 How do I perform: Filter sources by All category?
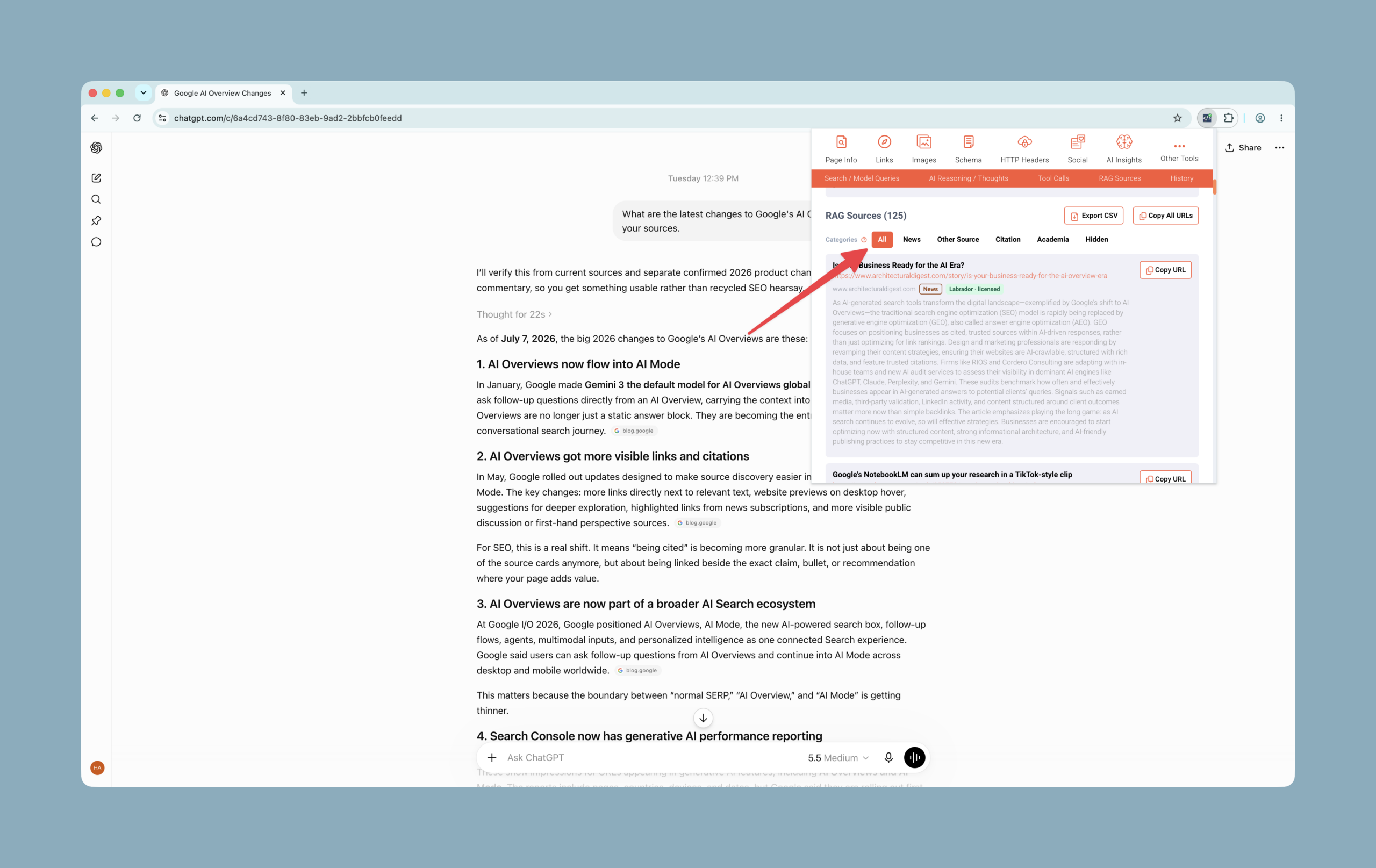(881, 239)
